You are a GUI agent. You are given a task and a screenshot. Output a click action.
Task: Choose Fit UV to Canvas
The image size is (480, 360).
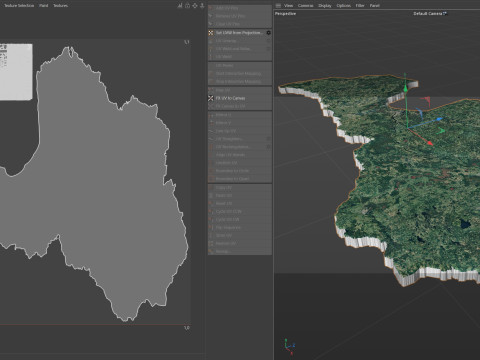pyautogui.click(x=240, y=98)
